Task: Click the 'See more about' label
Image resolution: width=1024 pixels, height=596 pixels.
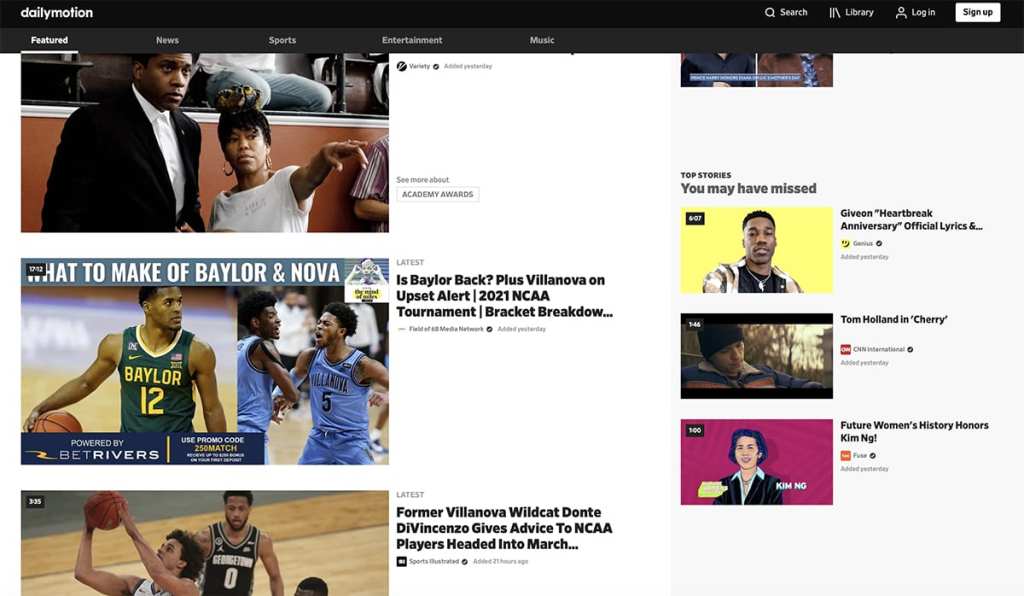Action: pyautogui.click(x=423, y=180)
